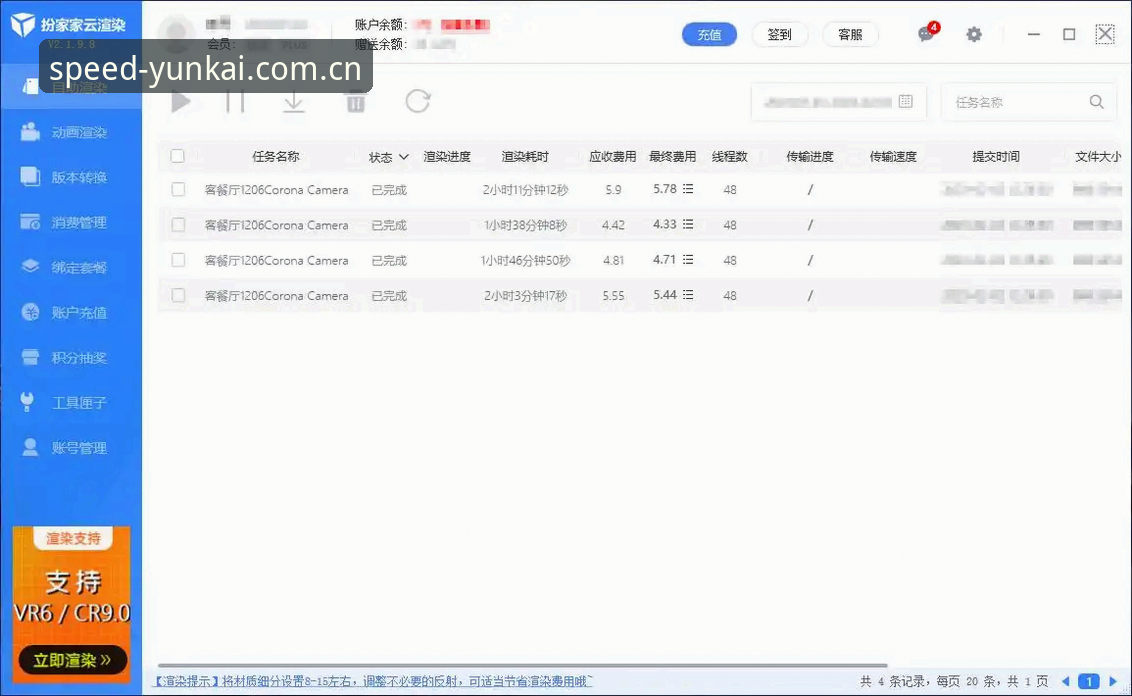The width and height of the screenshot is (1132, 696).
Task: Click 已完成 status in the 5.9 fee row
Action: coord(389,190)
